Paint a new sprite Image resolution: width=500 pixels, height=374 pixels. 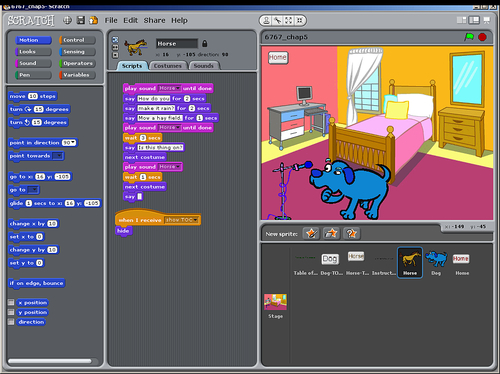click(311, 233)
